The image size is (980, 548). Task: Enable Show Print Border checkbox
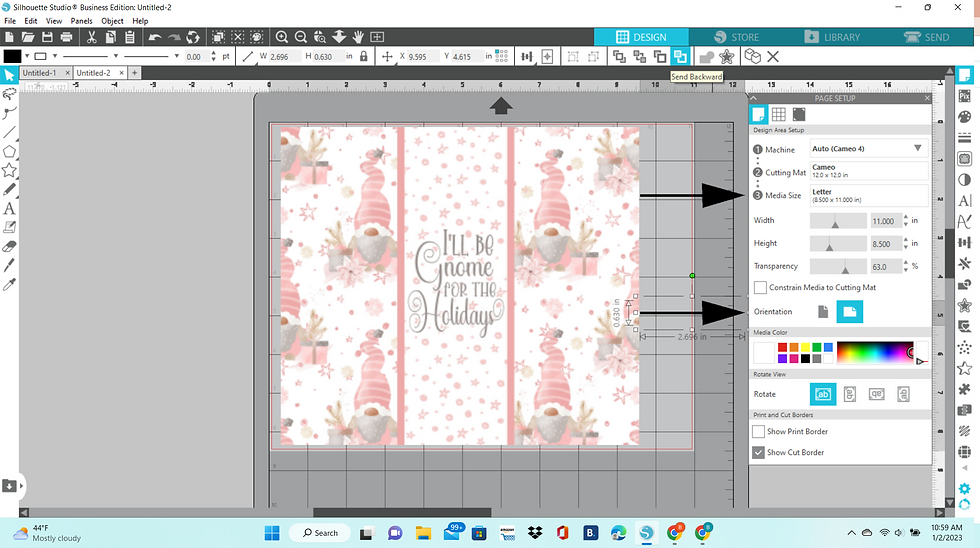click(x=758, y=432)
